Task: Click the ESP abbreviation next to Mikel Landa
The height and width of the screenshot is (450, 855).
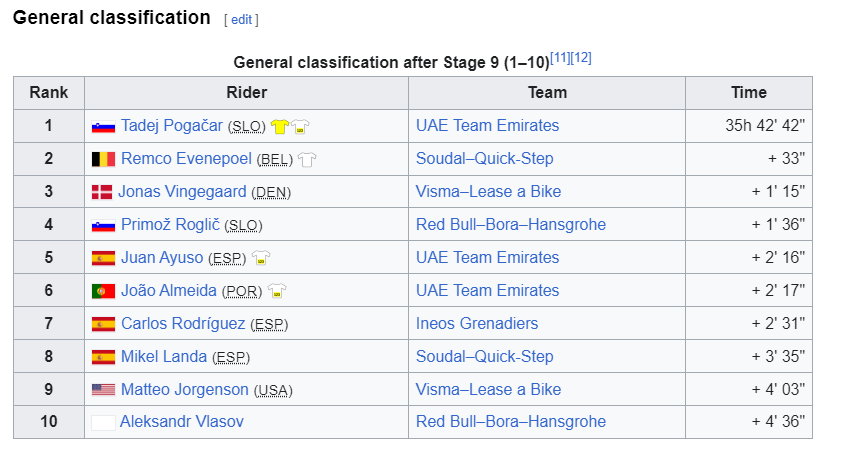Action: click(x=231, y=357)
